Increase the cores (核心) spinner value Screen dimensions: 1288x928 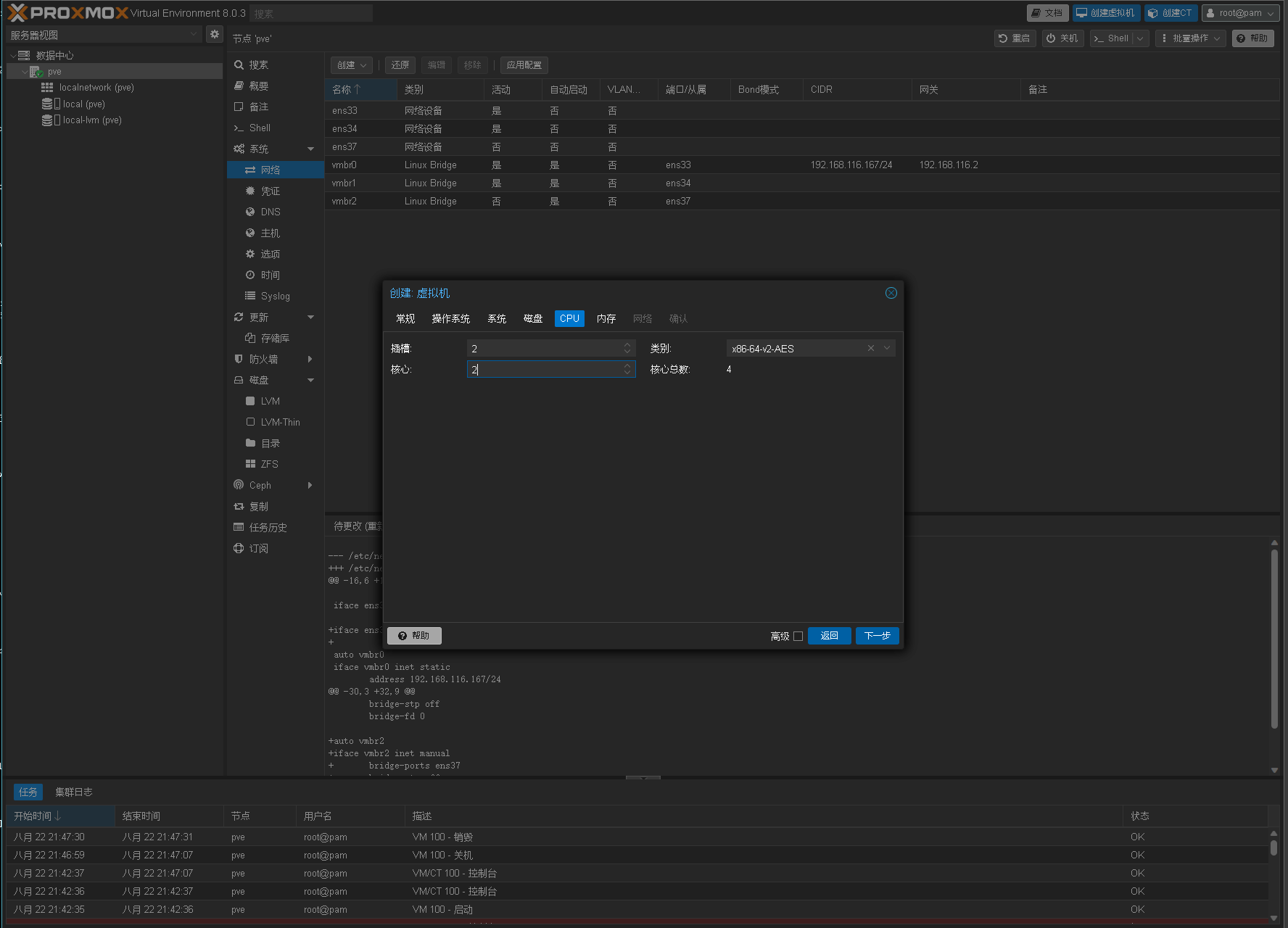point(627,366)
